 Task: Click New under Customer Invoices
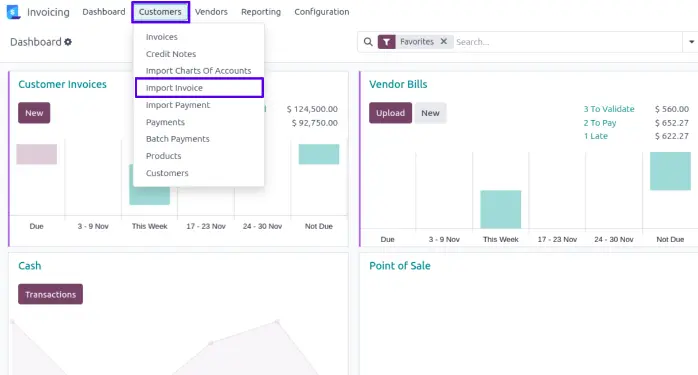[34, 113]
